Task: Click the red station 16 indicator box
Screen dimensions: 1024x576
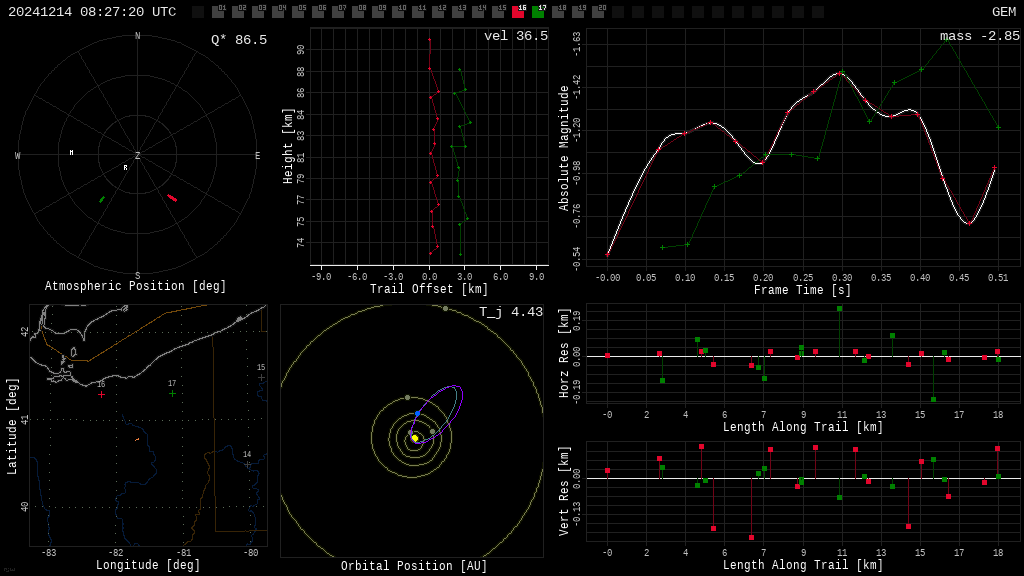Action: pos(518,12)
